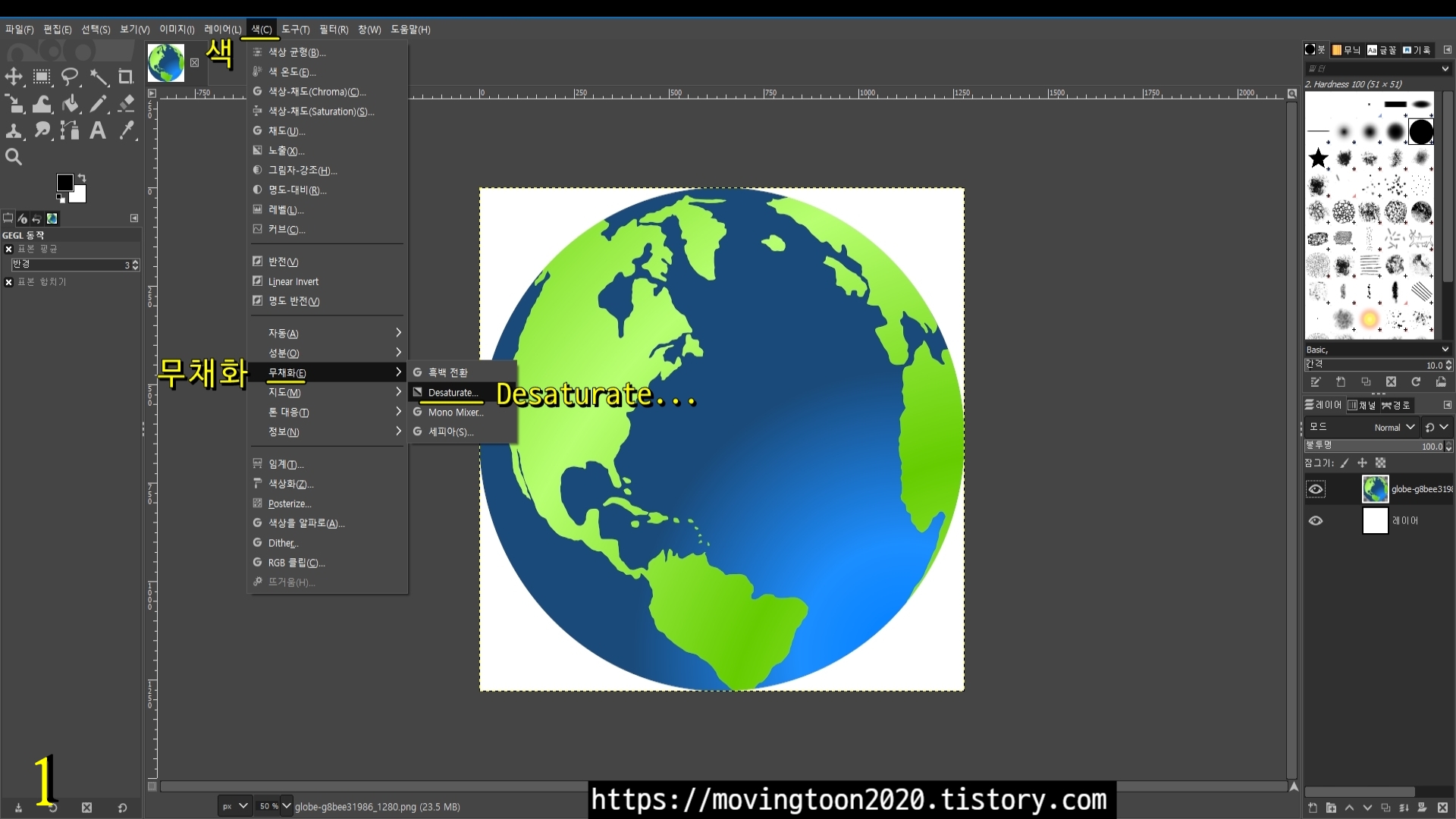Click create new layer icon at panel bottom

point(1313,808)
